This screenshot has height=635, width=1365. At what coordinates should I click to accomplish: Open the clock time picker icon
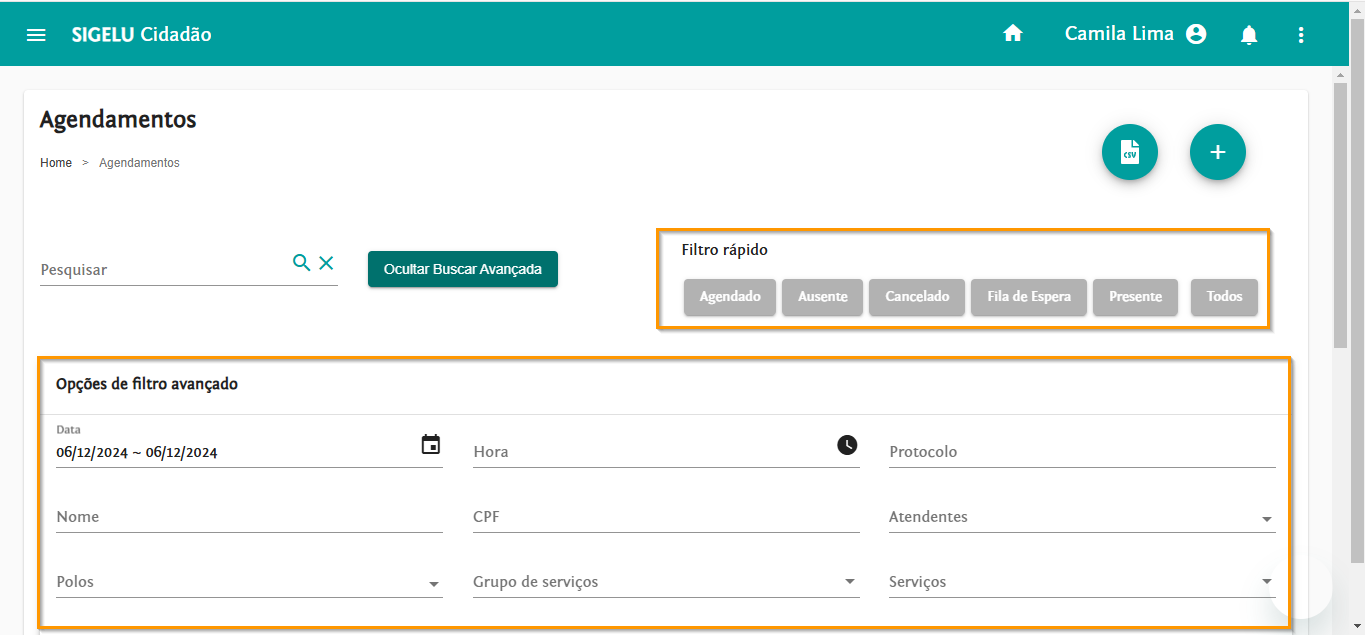pos(847,445)
